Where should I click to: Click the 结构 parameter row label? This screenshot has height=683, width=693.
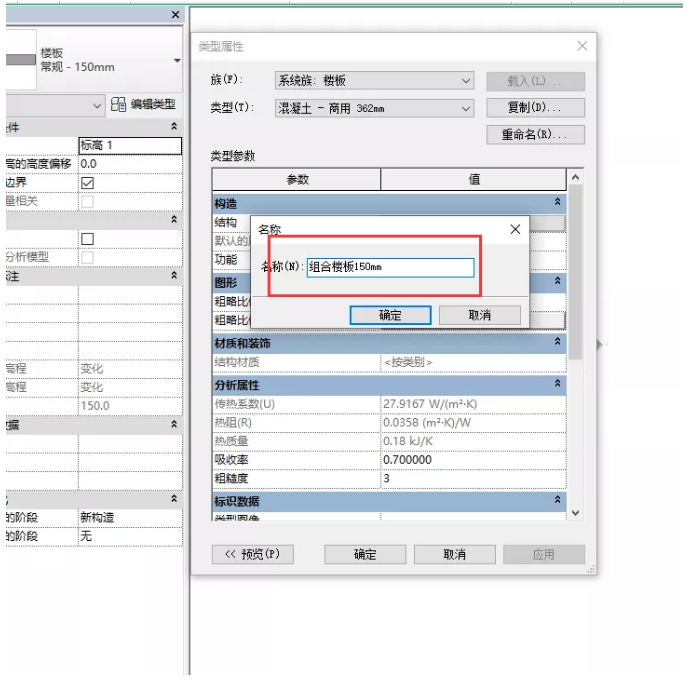226,222
